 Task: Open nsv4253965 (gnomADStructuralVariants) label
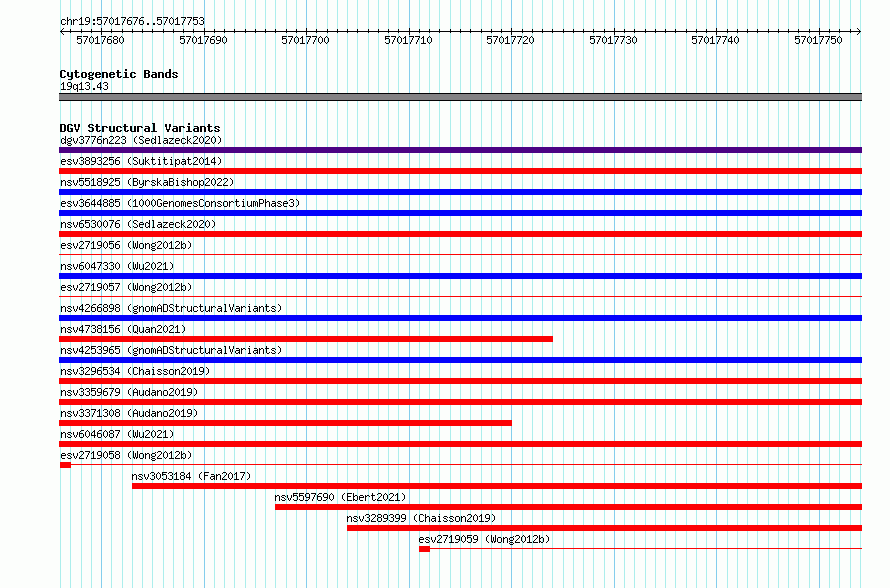pos(171,350)
